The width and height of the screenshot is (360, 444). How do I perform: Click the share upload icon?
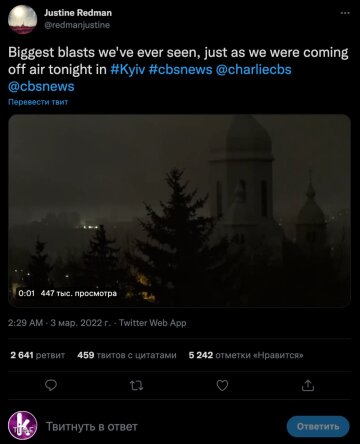coord(308,385)
